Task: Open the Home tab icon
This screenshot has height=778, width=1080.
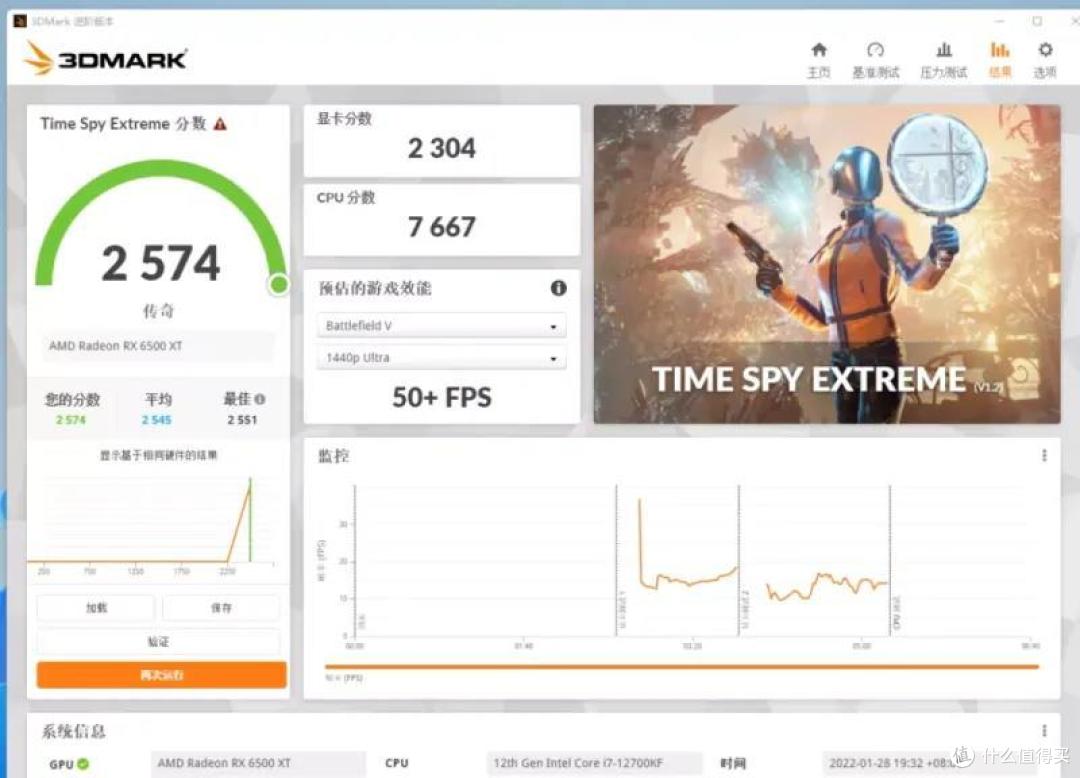Action: coord(818,50)
